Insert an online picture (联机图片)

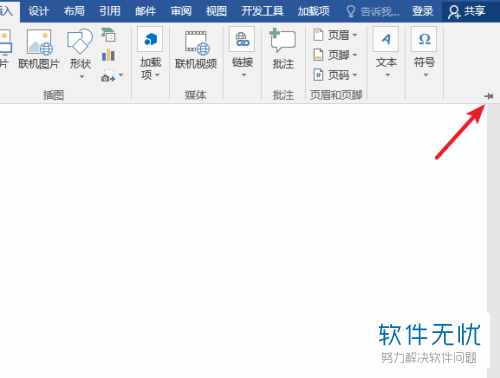pos(39,49)
